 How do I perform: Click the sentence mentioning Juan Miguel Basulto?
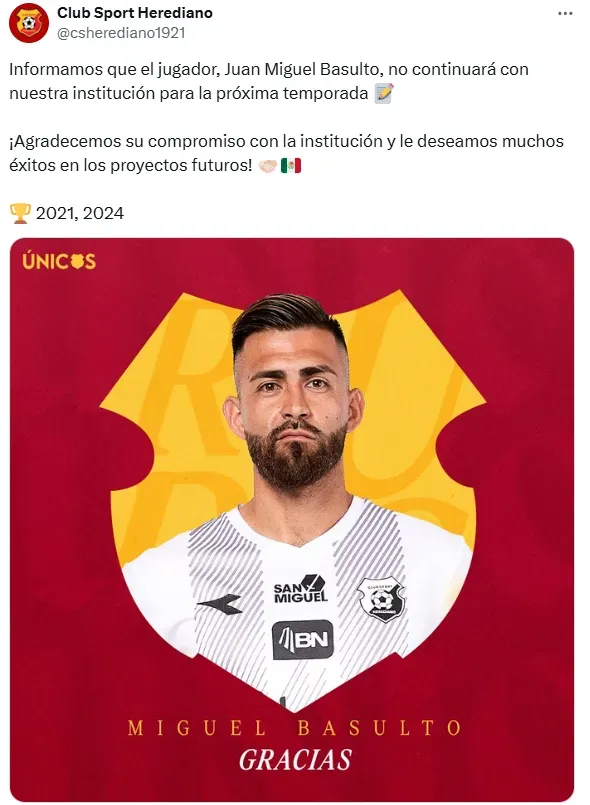269,81
